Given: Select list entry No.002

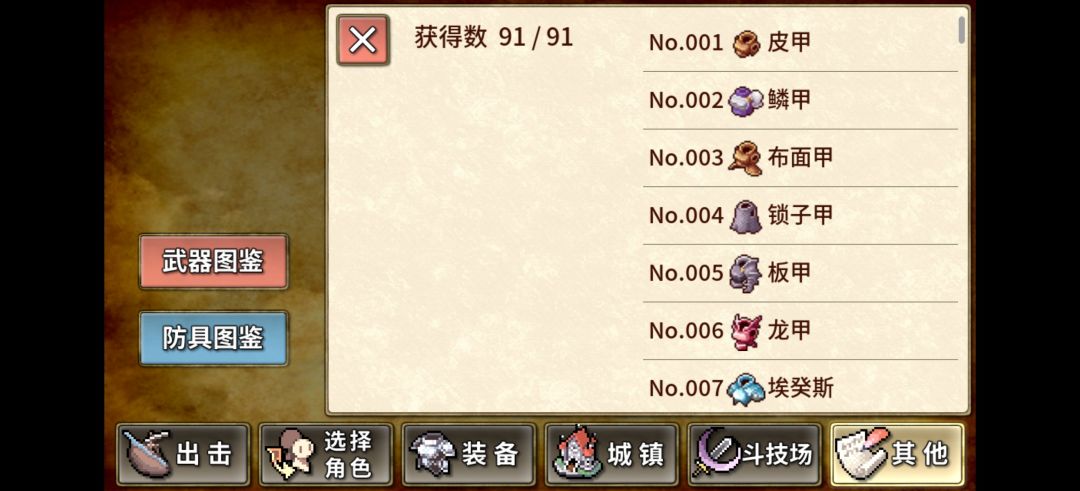Looking at the screenshot, I should [800, 101].
